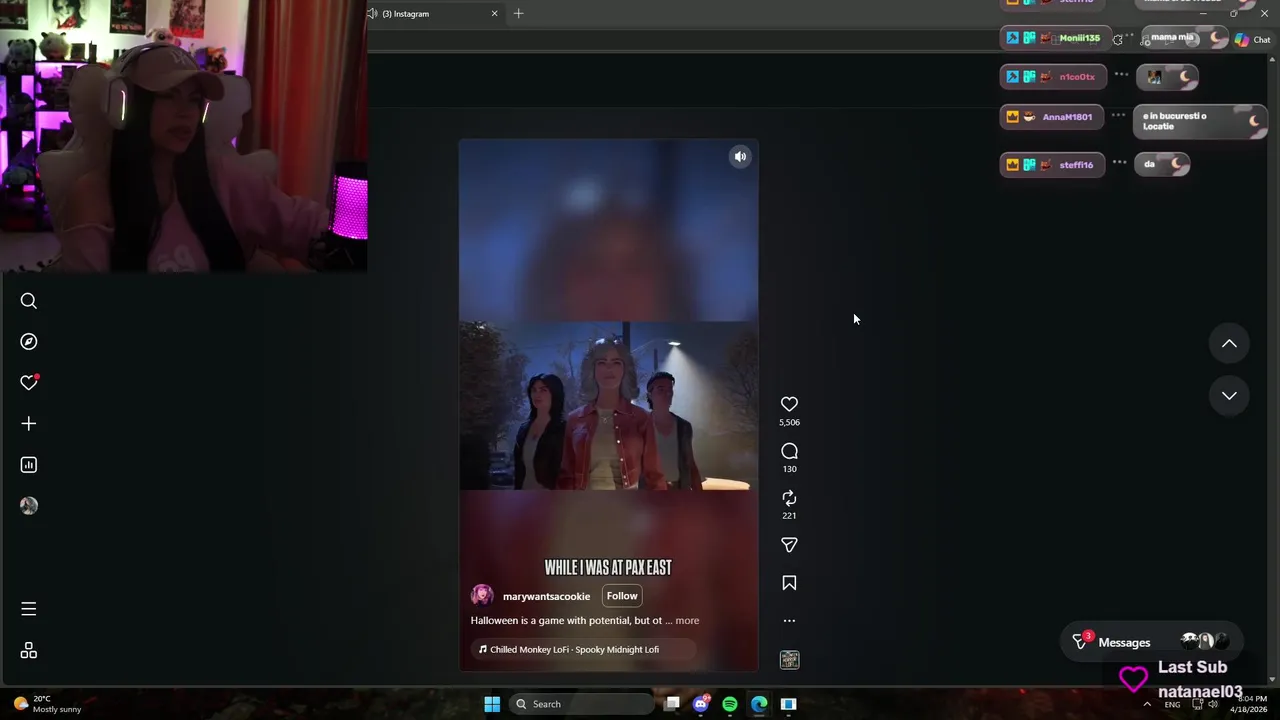Expand the hidden system tray icons
This screenshot has width=1280, height=720.
1147,704
